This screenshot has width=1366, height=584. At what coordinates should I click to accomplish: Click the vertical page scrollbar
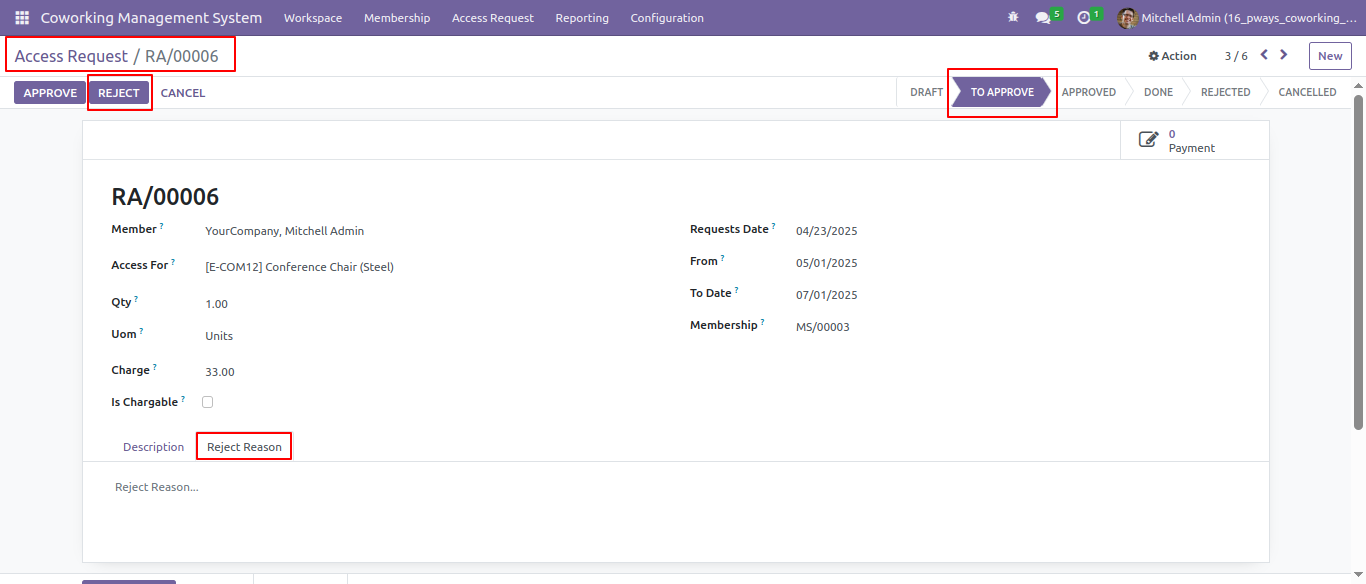tap(1359, 262)
